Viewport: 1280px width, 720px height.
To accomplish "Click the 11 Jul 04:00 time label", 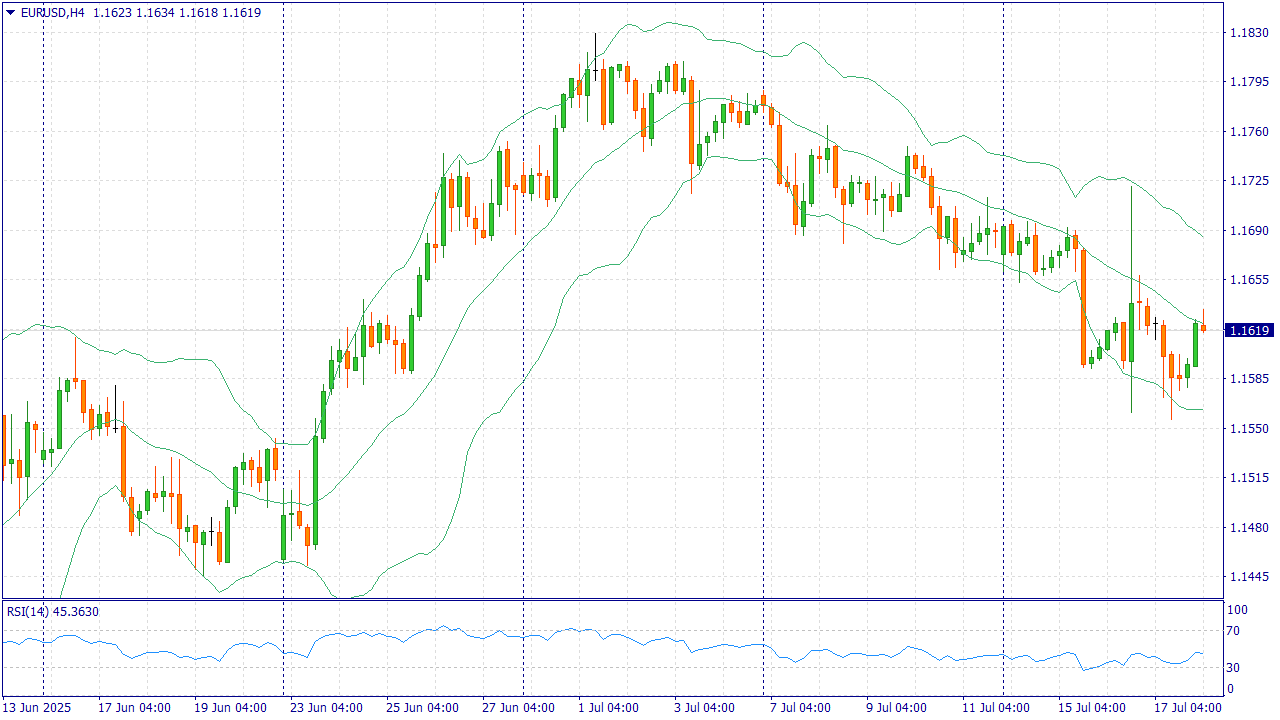I will [x=995, y=708].
